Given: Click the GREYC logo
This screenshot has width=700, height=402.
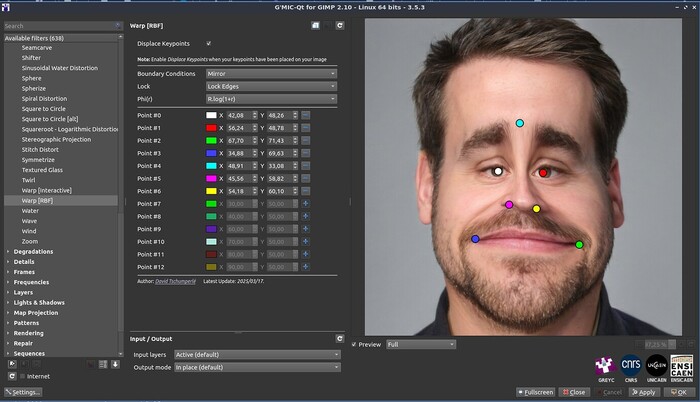Looking at the screenshot, I should click(604, 367).
